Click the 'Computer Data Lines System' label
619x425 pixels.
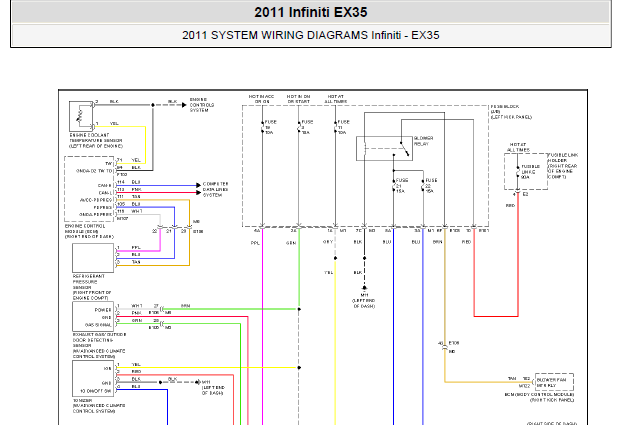point(215,189)
